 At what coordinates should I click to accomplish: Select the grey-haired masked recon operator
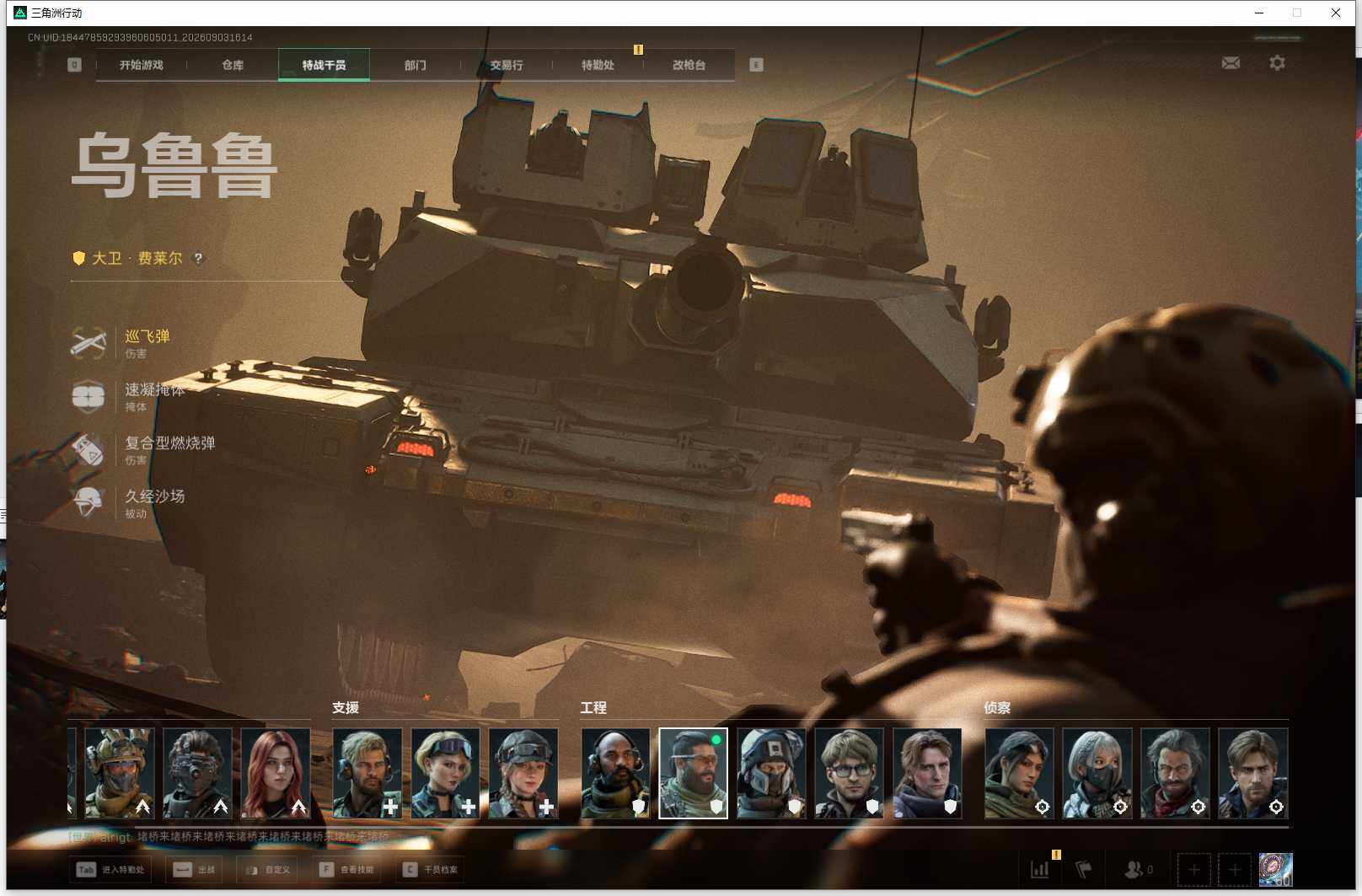coord(1097,774)
